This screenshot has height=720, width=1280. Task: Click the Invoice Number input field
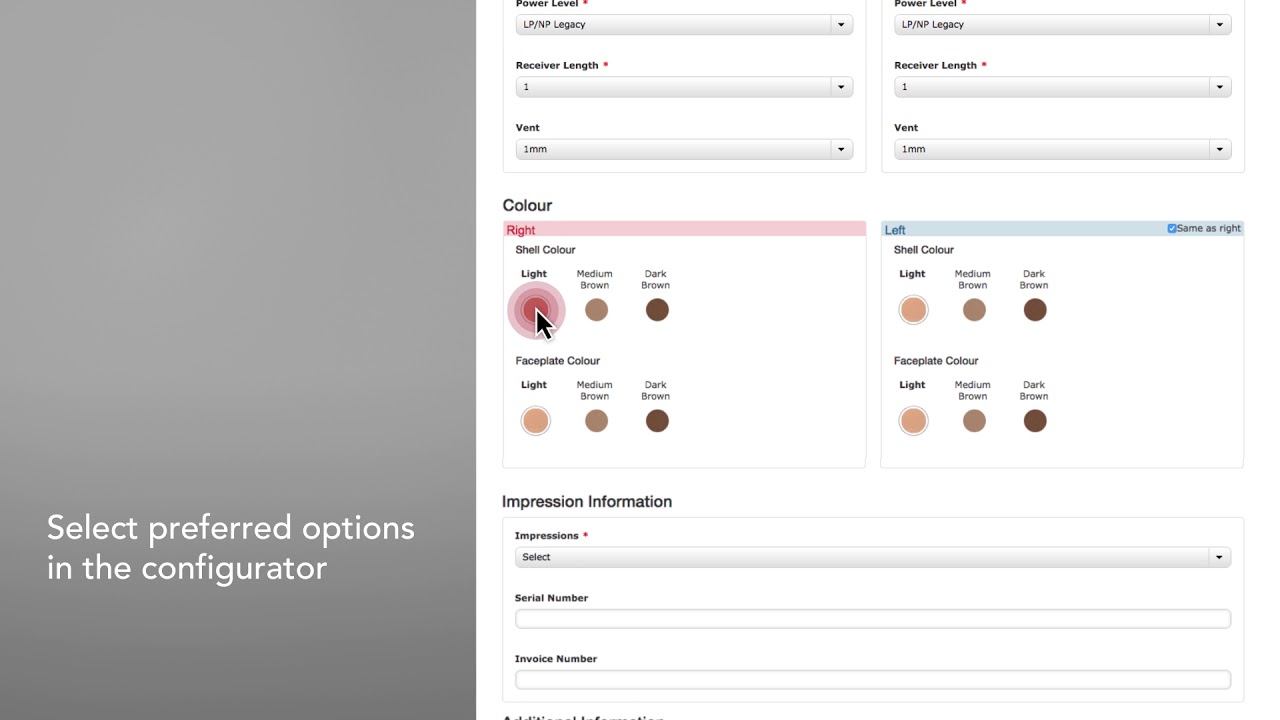coord(873,680)
